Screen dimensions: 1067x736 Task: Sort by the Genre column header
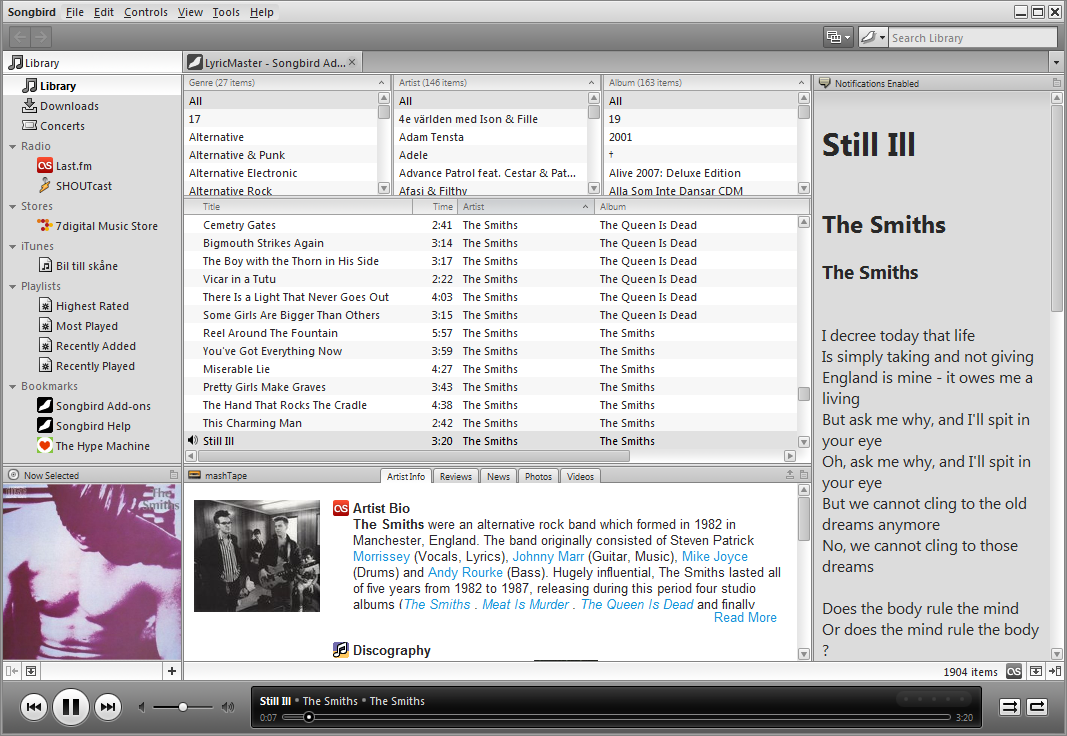click(286, 82)
